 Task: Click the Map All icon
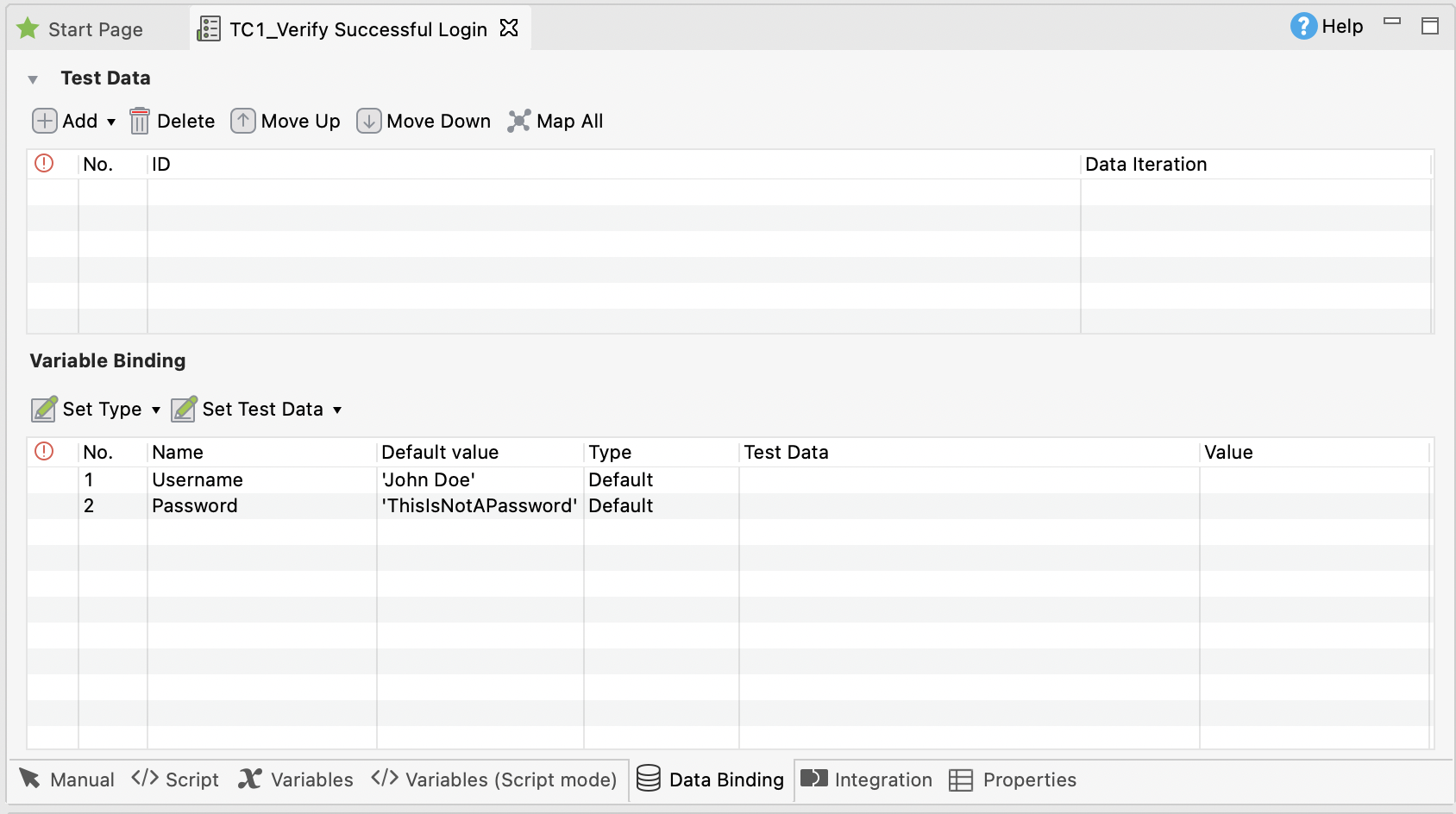519,121
